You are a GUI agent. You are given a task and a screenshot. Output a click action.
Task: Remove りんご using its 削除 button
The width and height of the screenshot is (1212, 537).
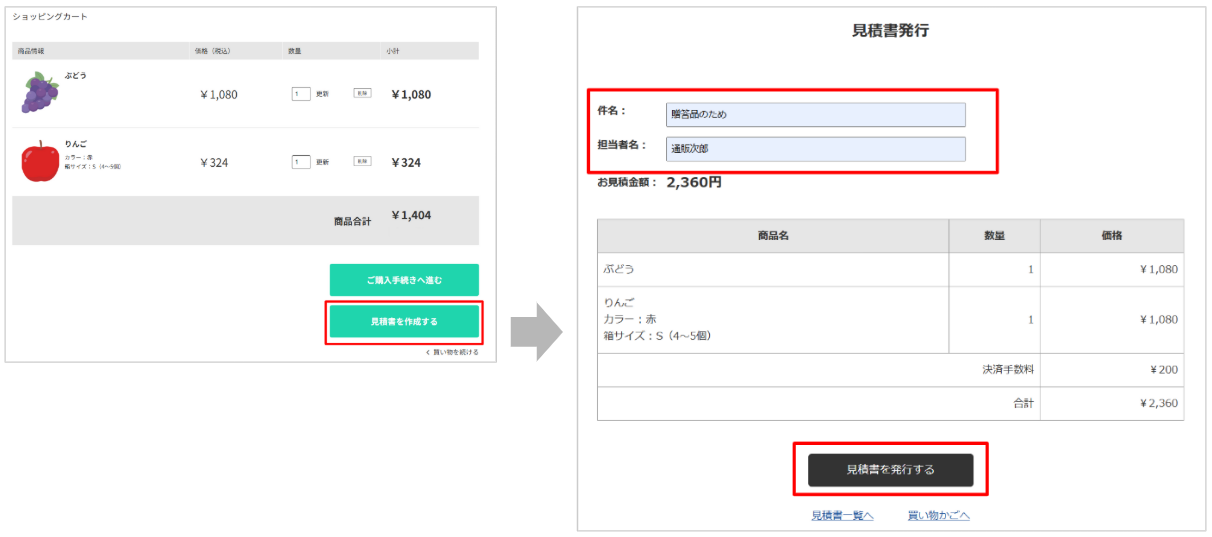(x=362, y=161)
